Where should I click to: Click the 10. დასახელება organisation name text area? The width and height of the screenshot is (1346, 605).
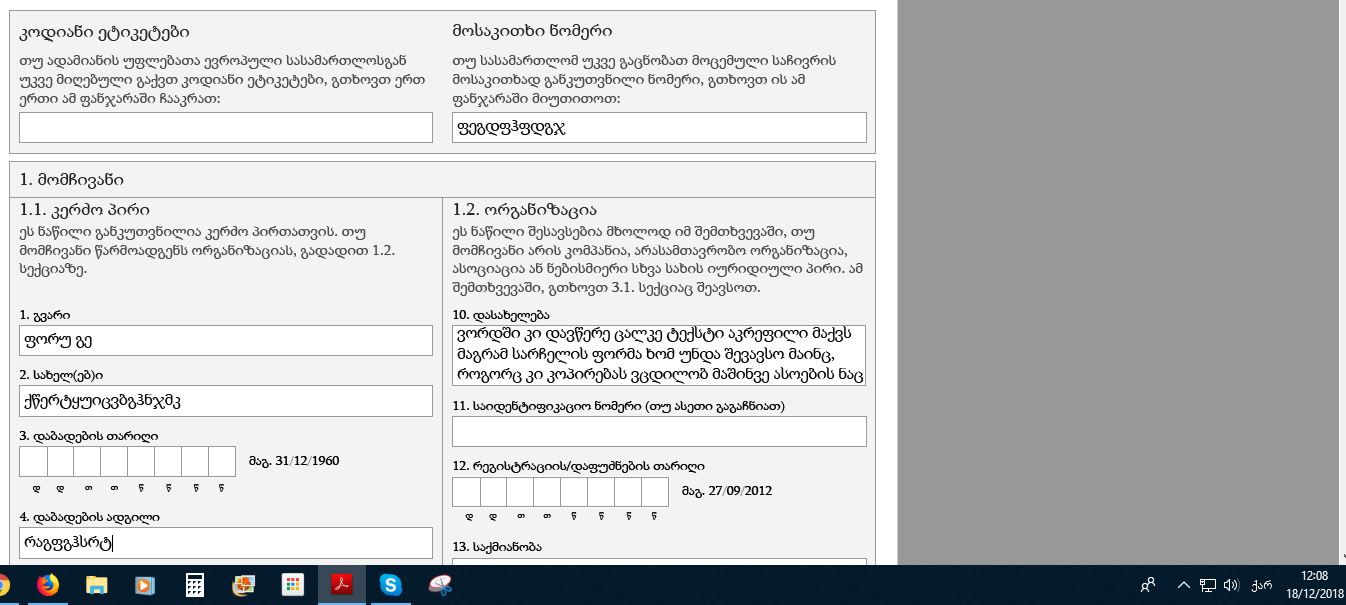(x=659, y=355)
